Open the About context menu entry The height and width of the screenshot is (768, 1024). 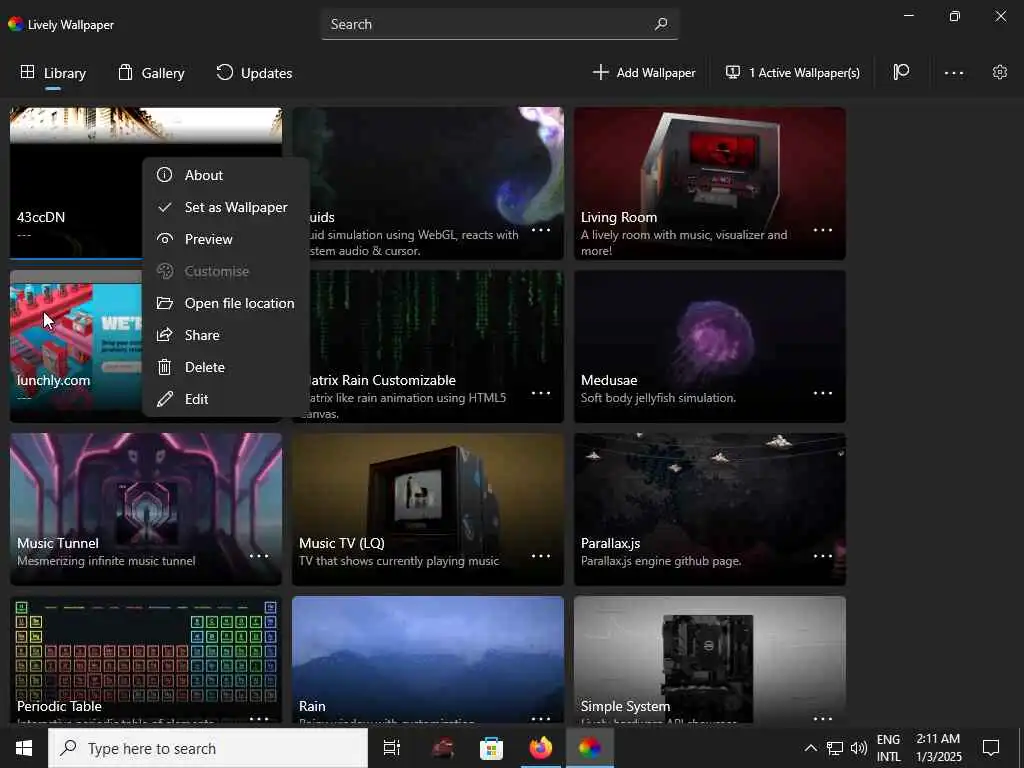coord(225,175)
